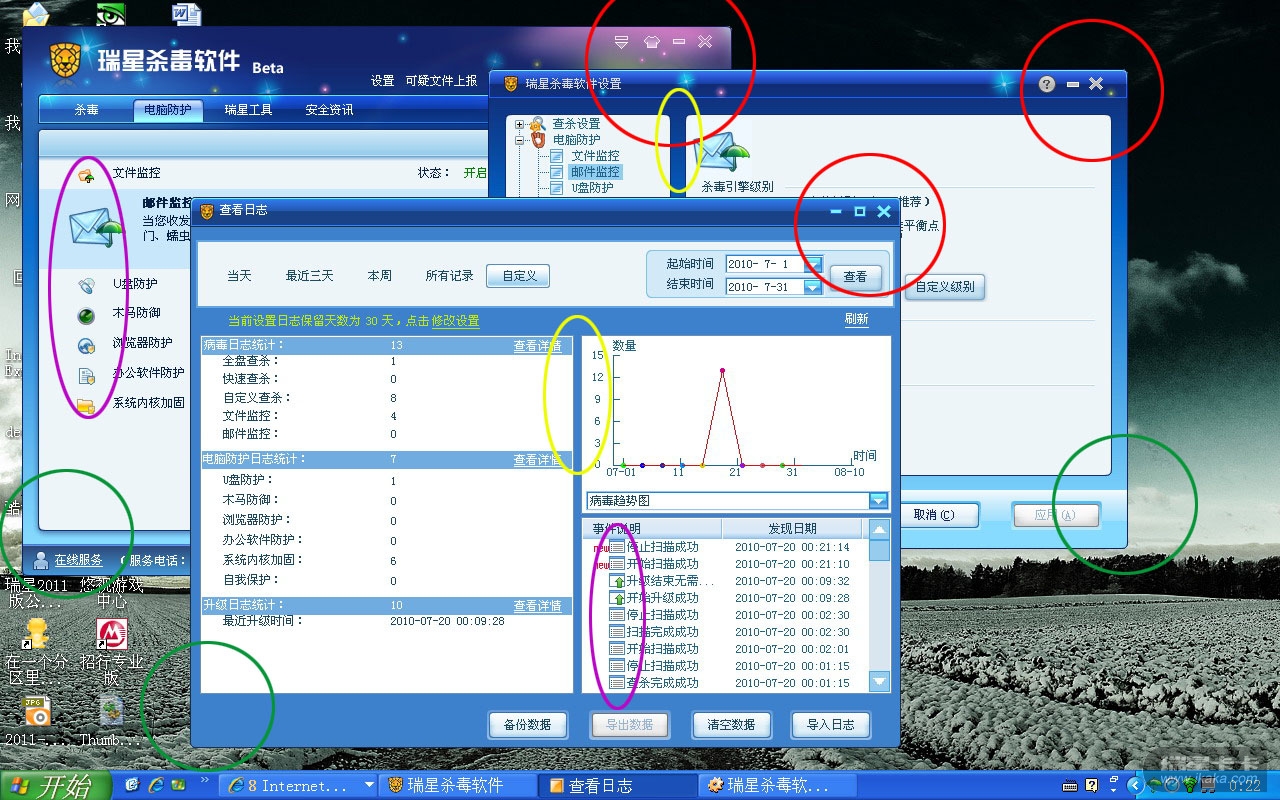Click the green arrow icon of 升级结束无需... row

617,581
